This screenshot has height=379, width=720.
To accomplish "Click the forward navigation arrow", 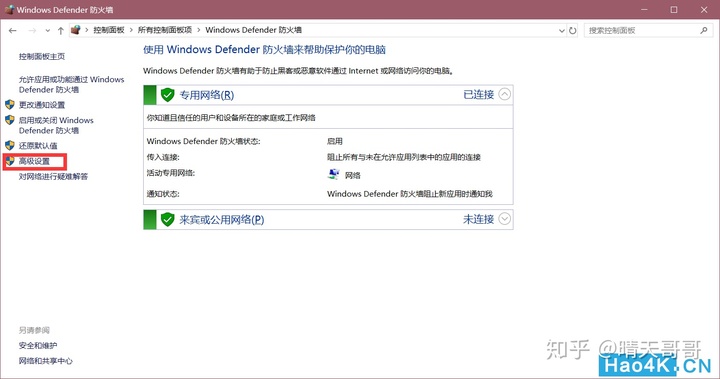I will point(32,30).
